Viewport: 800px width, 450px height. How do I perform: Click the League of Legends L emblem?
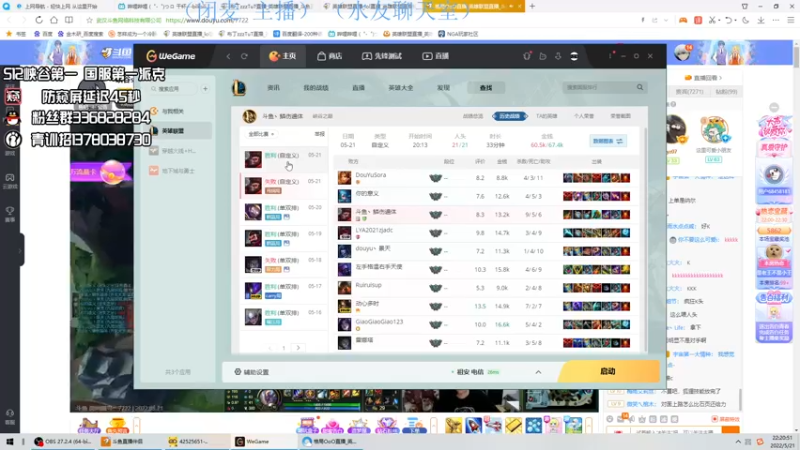[239, 88]
